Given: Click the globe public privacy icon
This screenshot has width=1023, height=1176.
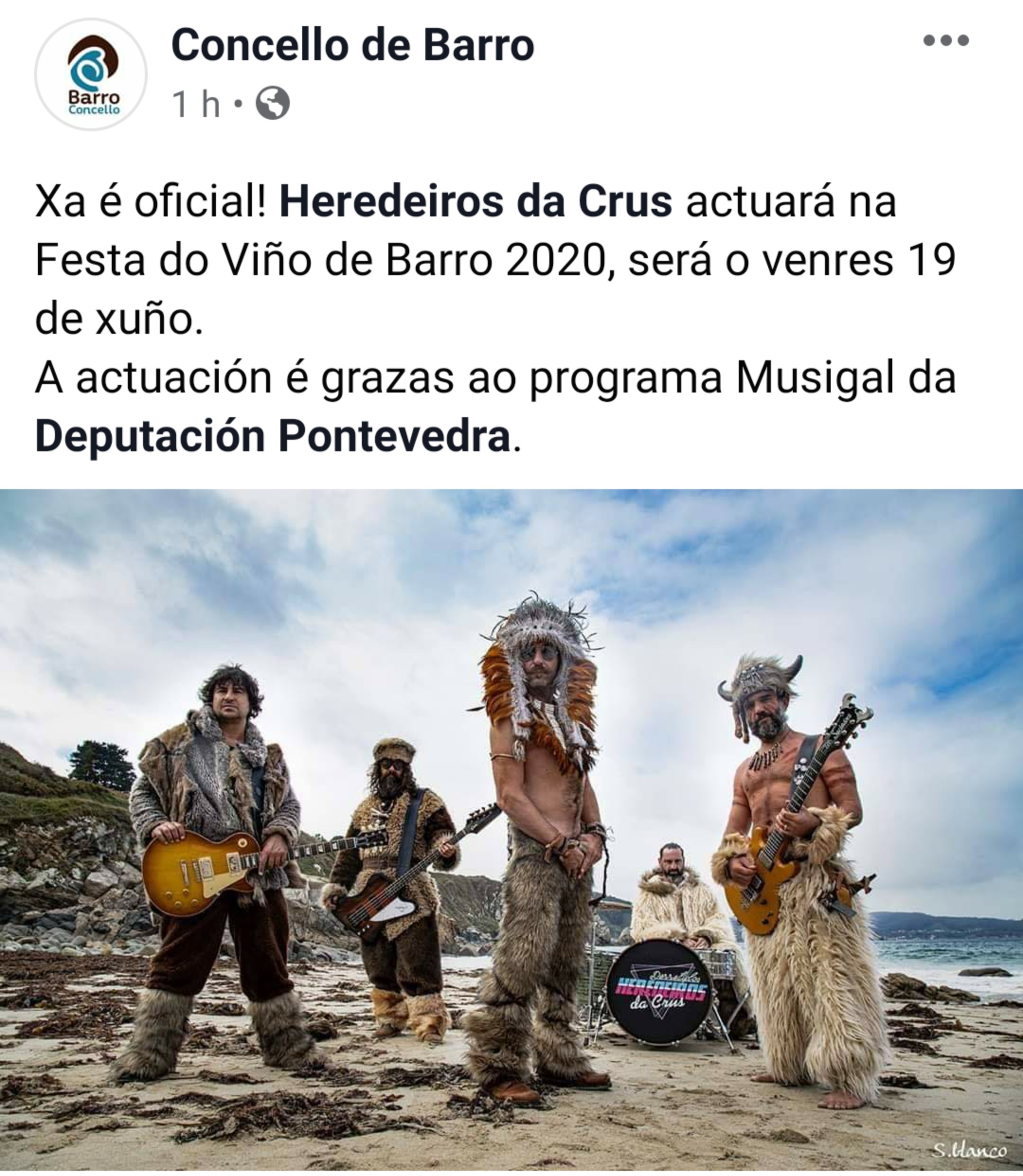Looking at the screenshot, I should [272, 104].
